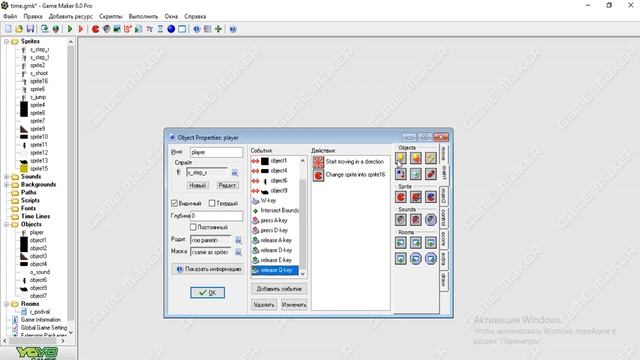Collapse the Sprites folder in resource tree
This screenshot has height=360, width=640.
tap(7, 41)
